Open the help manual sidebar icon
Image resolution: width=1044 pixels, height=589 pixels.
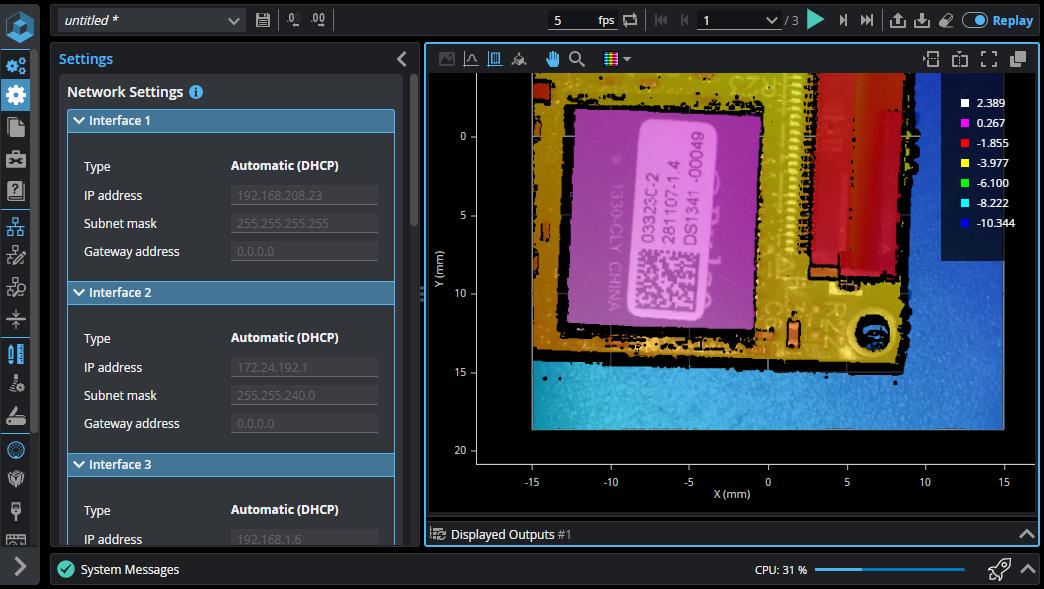(x=16, y=190)
